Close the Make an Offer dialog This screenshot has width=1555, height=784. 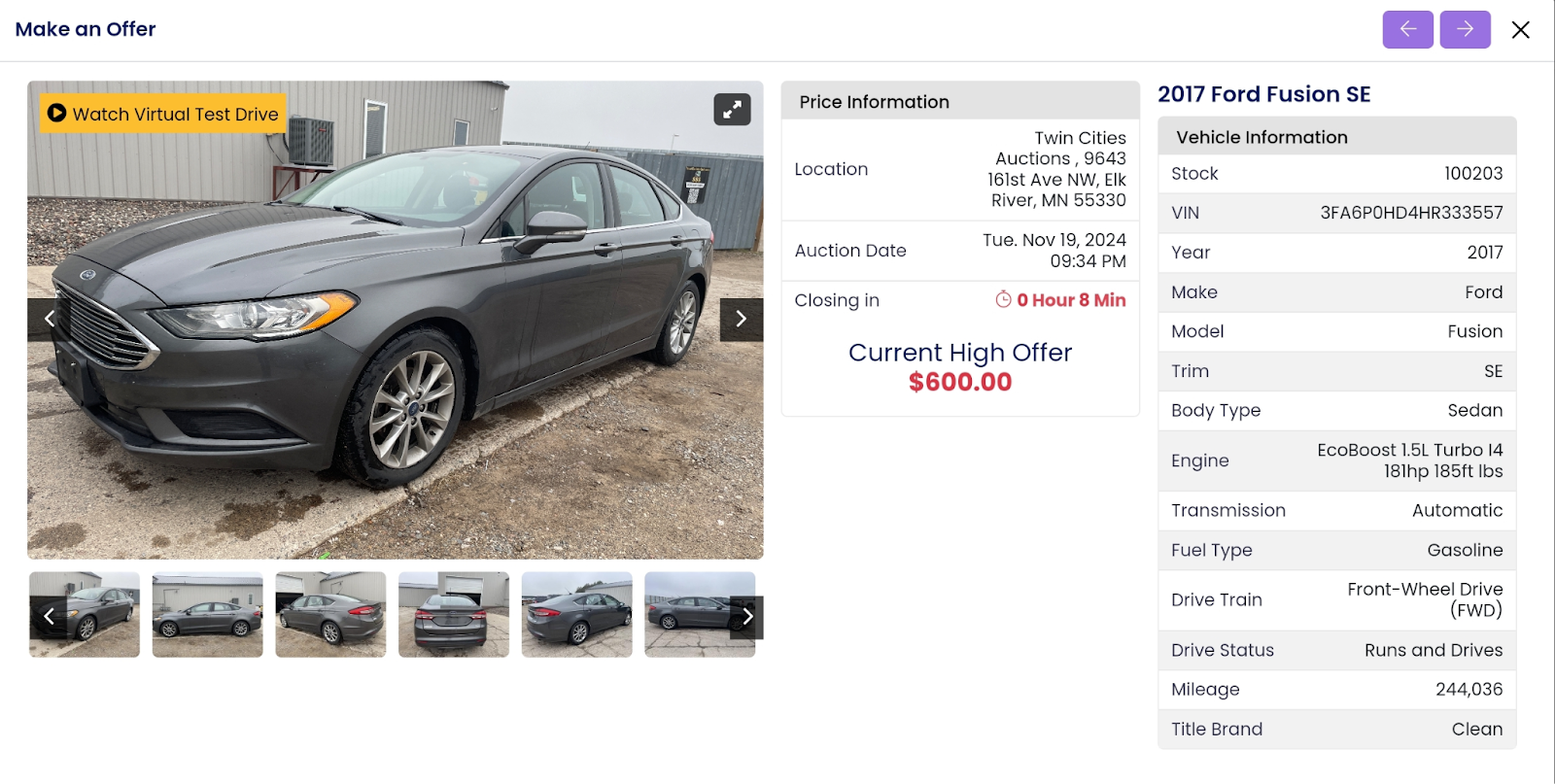point(1521,30)
